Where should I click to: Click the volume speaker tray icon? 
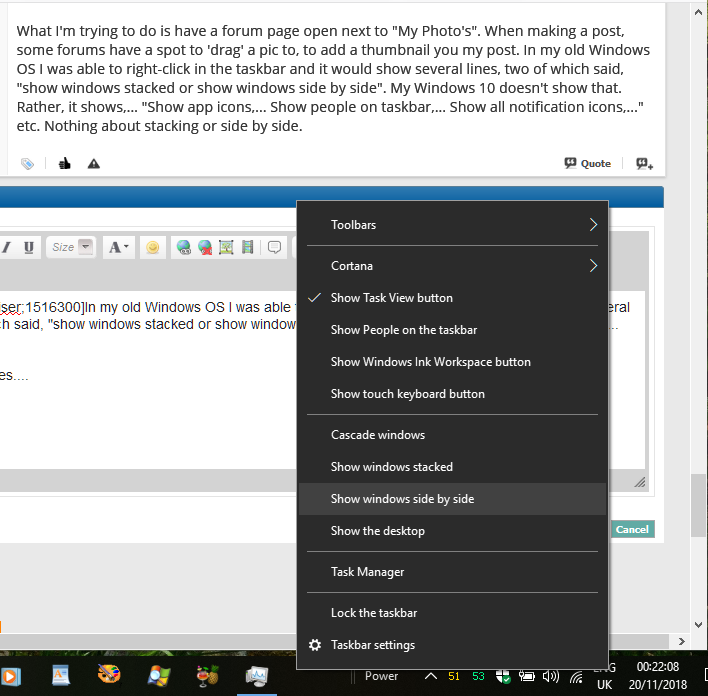pyautogui.click(x=551, y=676)
